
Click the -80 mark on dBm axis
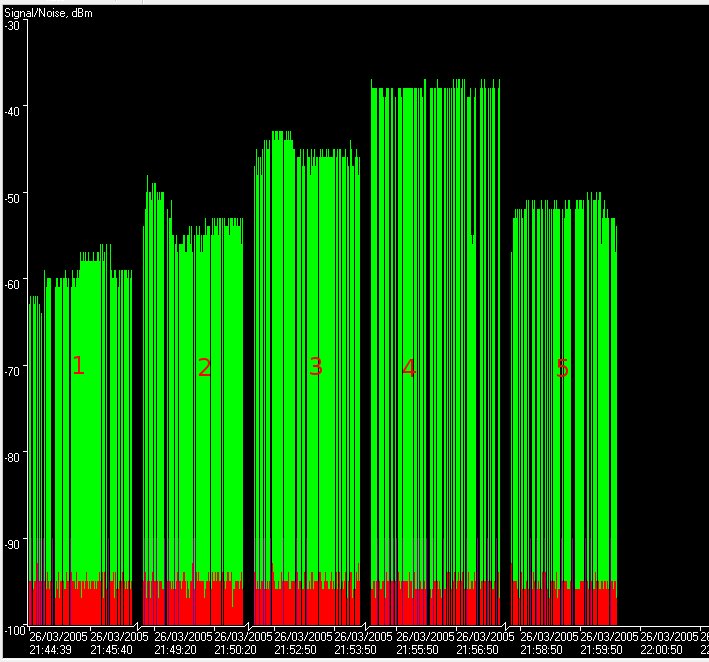(13, 456)
